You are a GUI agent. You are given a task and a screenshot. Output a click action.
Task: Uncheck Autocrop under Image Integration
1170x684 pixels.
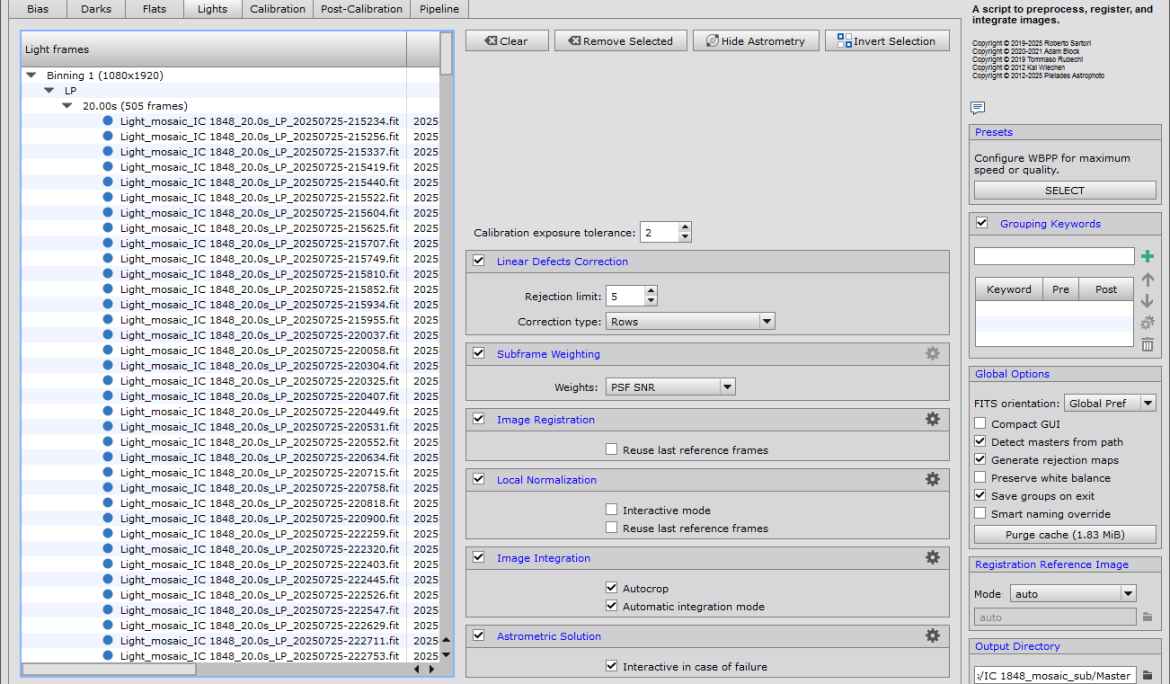(x=612, y=588)
